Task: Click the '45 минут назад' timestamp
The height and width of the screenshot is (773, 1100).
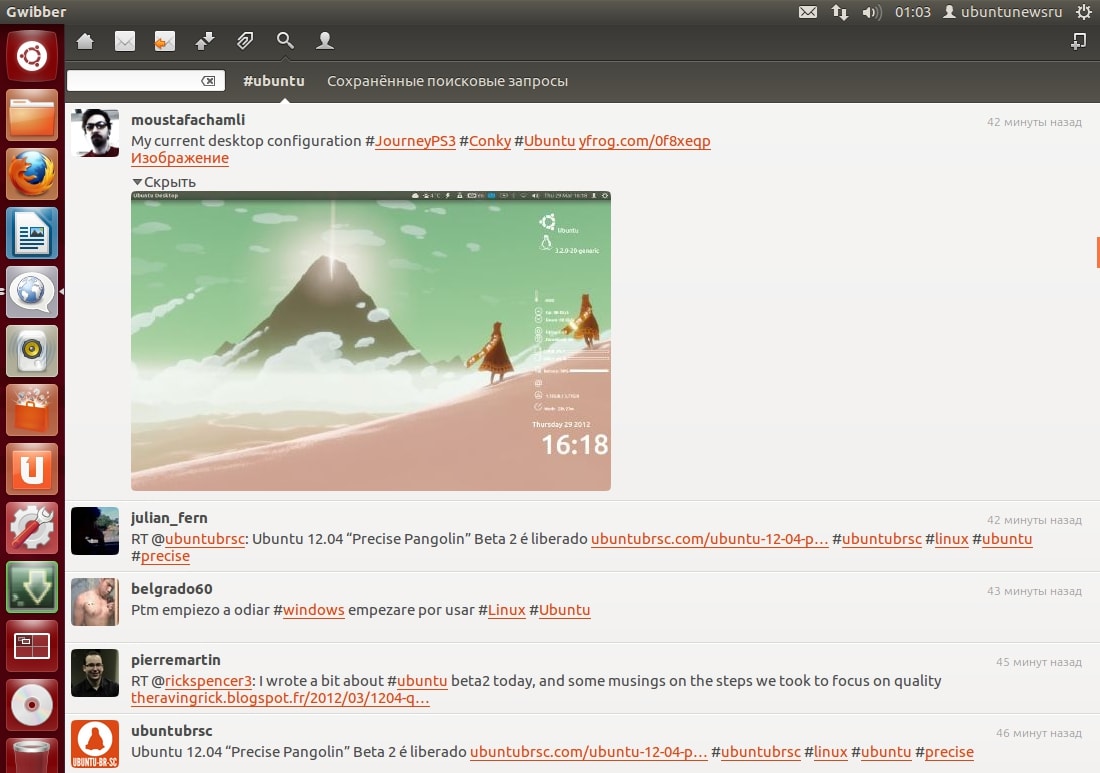Action: coord(1038,661)
